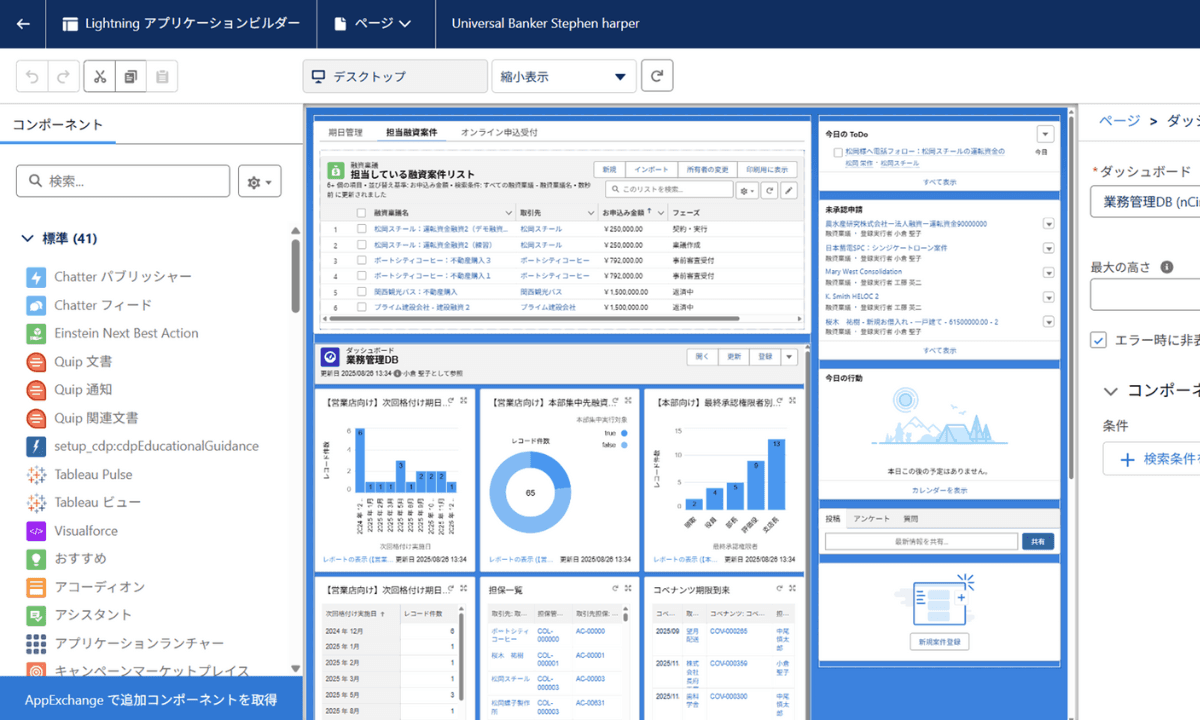Click AppExchange で追加コンポーネントを取得 button
Image resolution: width=1200 pixels, height=720 pixels.
[x=151, y=700]
